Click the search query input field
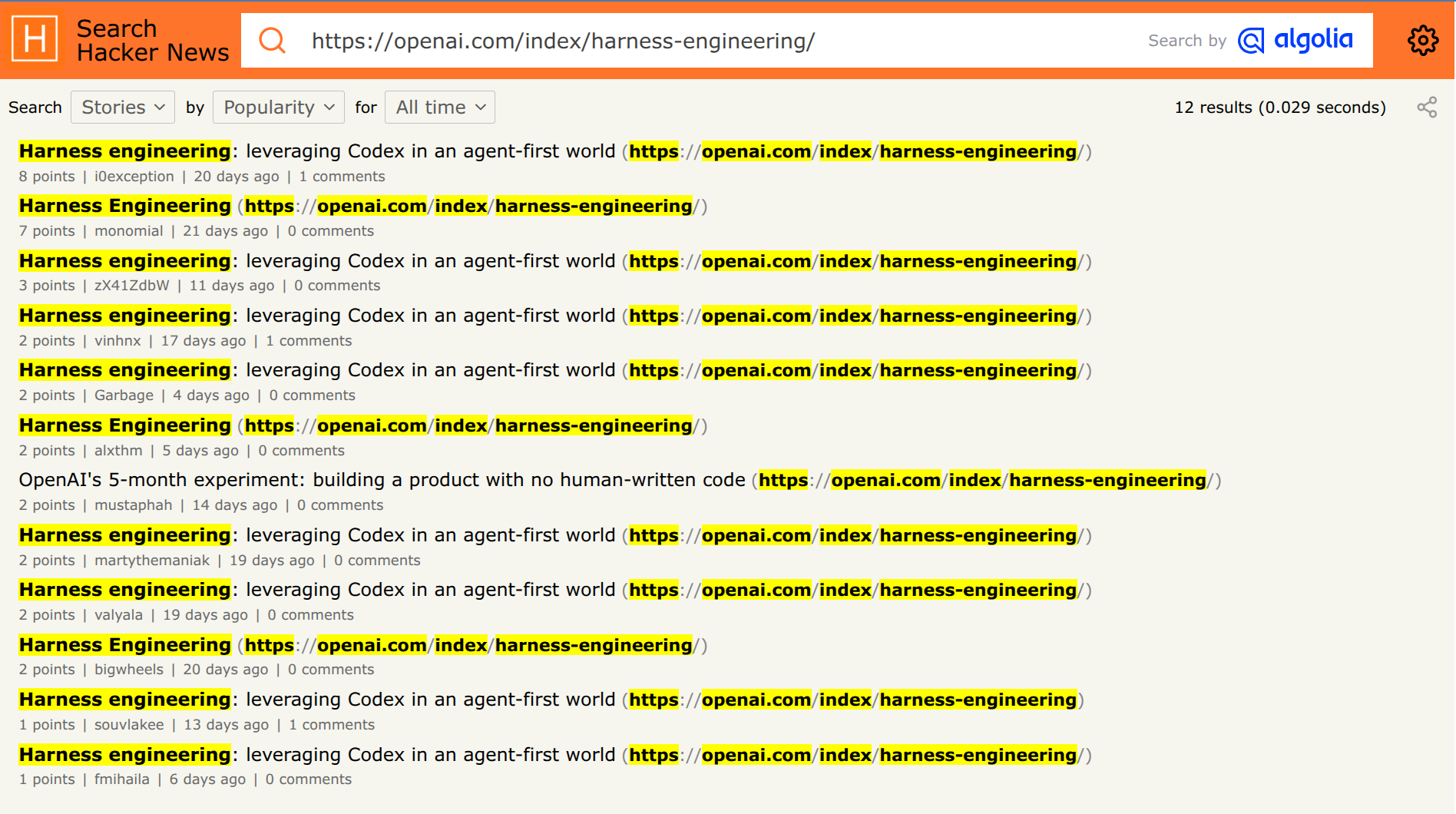1456x814 pixels. pyautogui.click(x=691, y=41)
